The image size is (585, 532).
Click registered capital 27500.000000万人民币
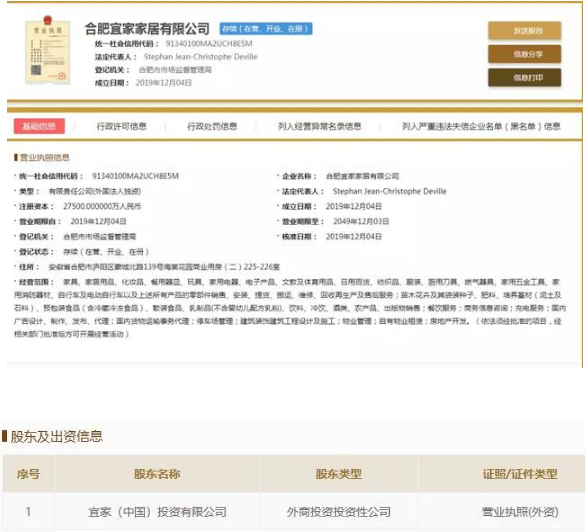(102, 206)
